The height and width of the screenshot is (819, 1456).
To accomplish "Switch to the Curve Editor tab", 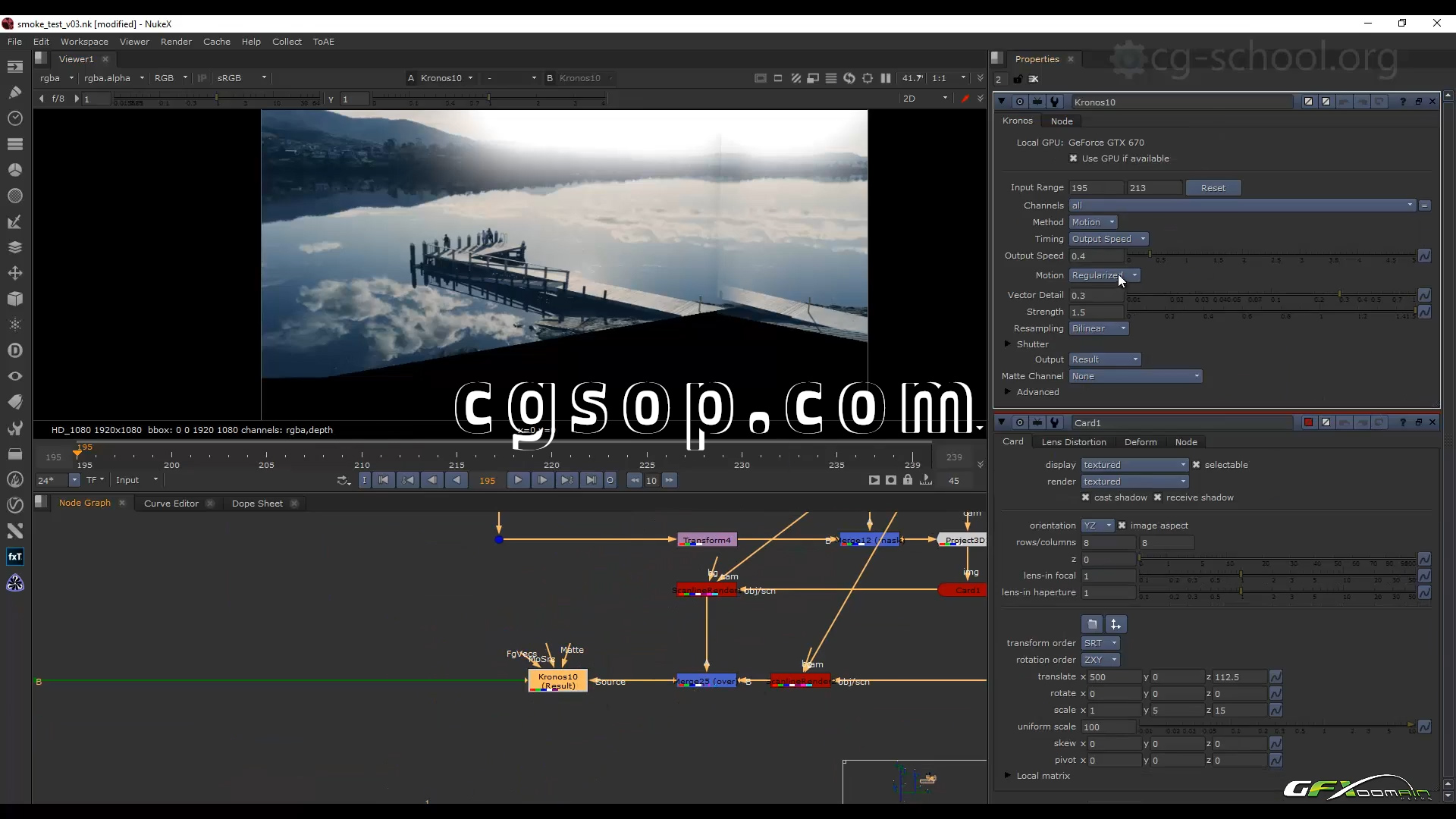I will 171,504.
